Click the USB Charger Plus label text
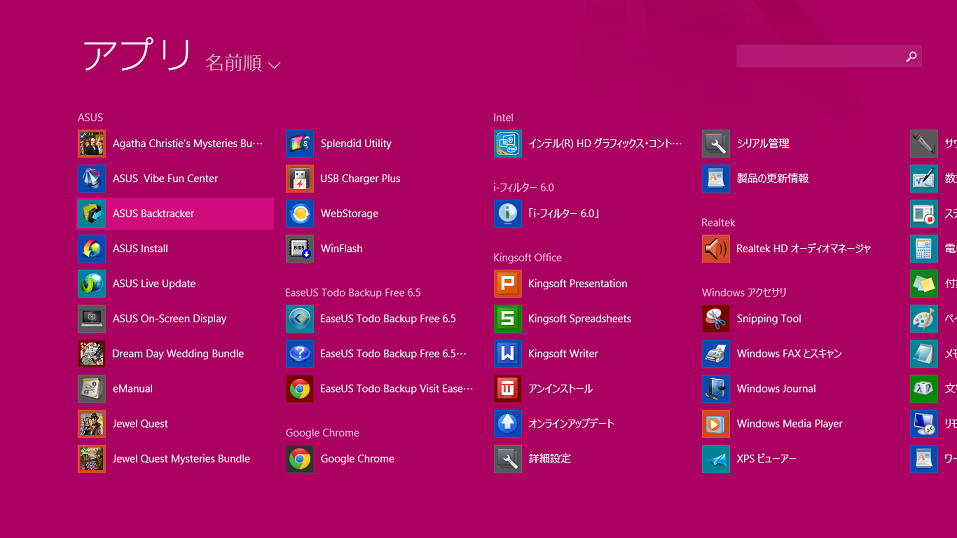Image resolution: width=957 pixels, height=538 pixels. [360, 178]
